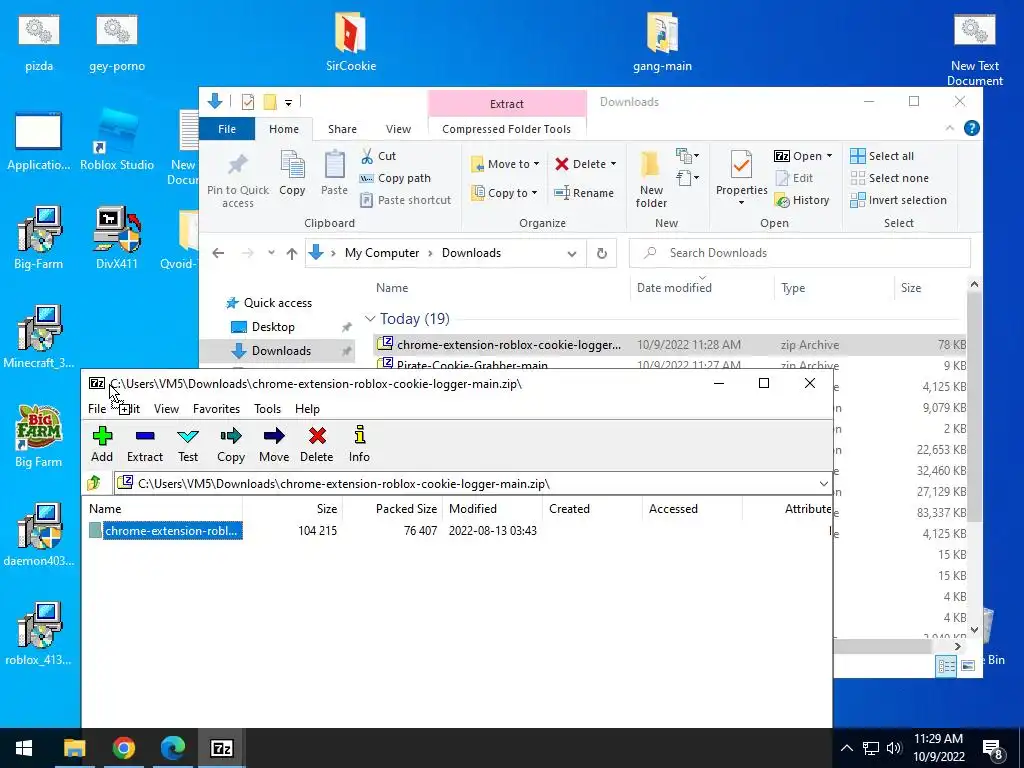The height and width of the screenshot is (768, 1024).
Task: Sort 7-Zip list by Created column
Action: [x=569, y=509]
